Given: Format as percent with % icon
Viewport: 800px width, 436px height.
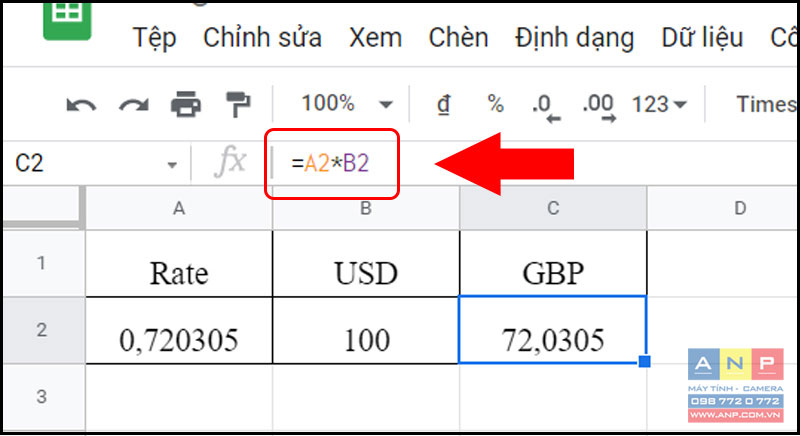Looking at the screenshot, I should tap(495, 104).
